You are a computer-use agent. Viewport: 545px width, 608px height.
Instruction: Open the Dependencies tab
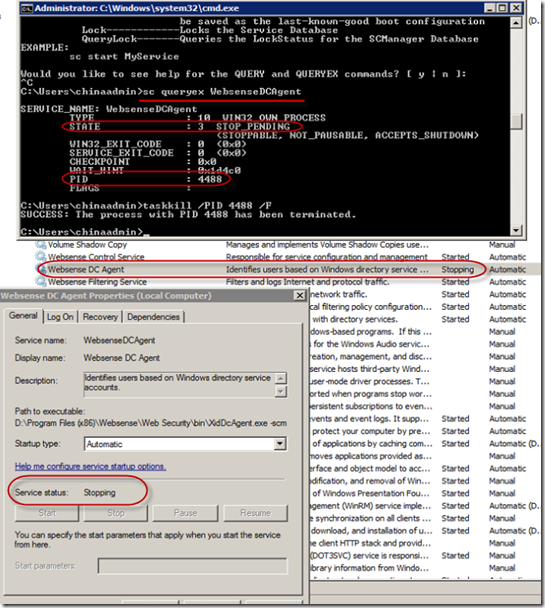[x=153, y=317]
